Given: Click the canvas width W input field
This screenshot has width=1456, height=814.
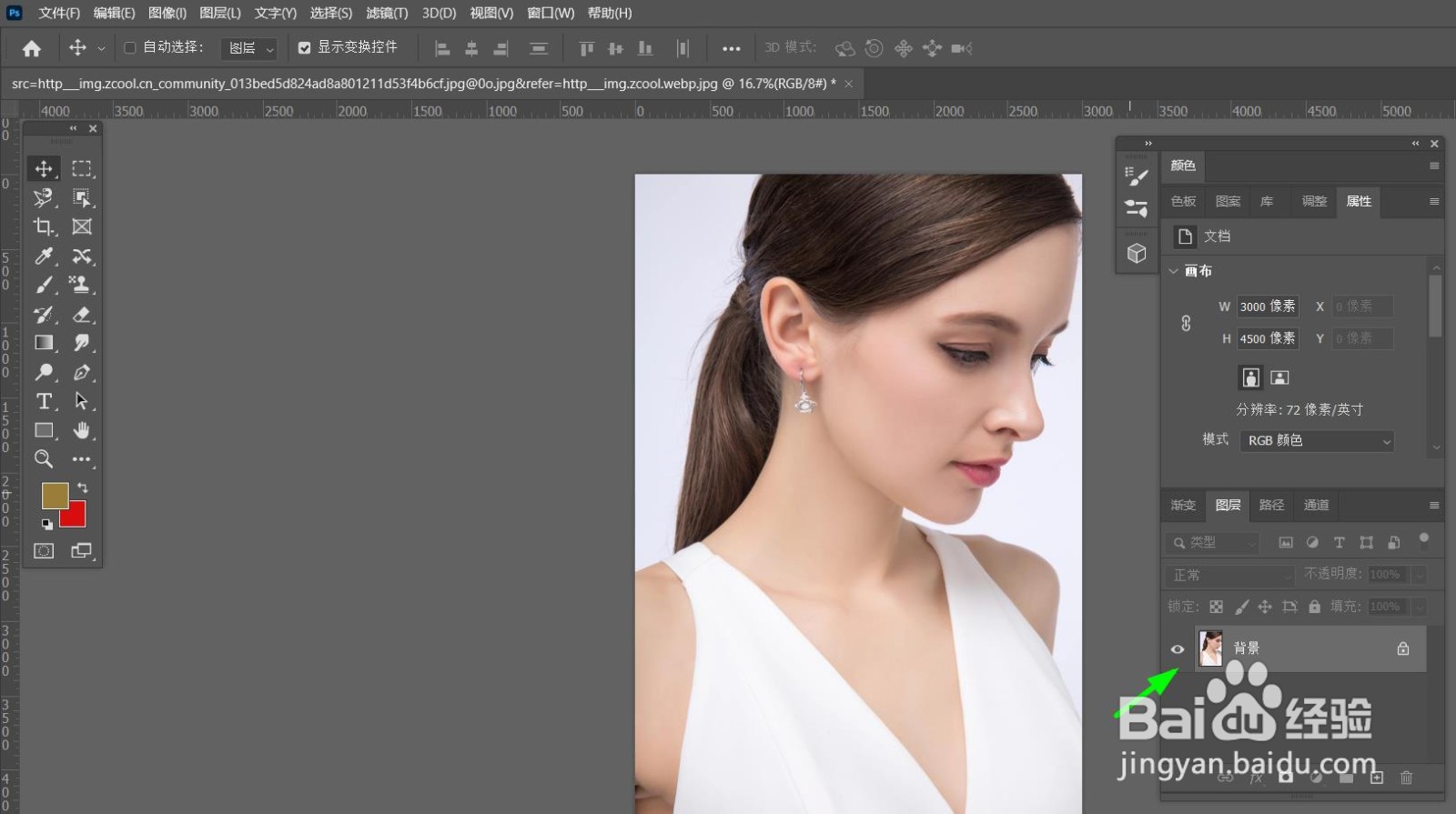Looking at the screenshot, I should coord(1267,307).
